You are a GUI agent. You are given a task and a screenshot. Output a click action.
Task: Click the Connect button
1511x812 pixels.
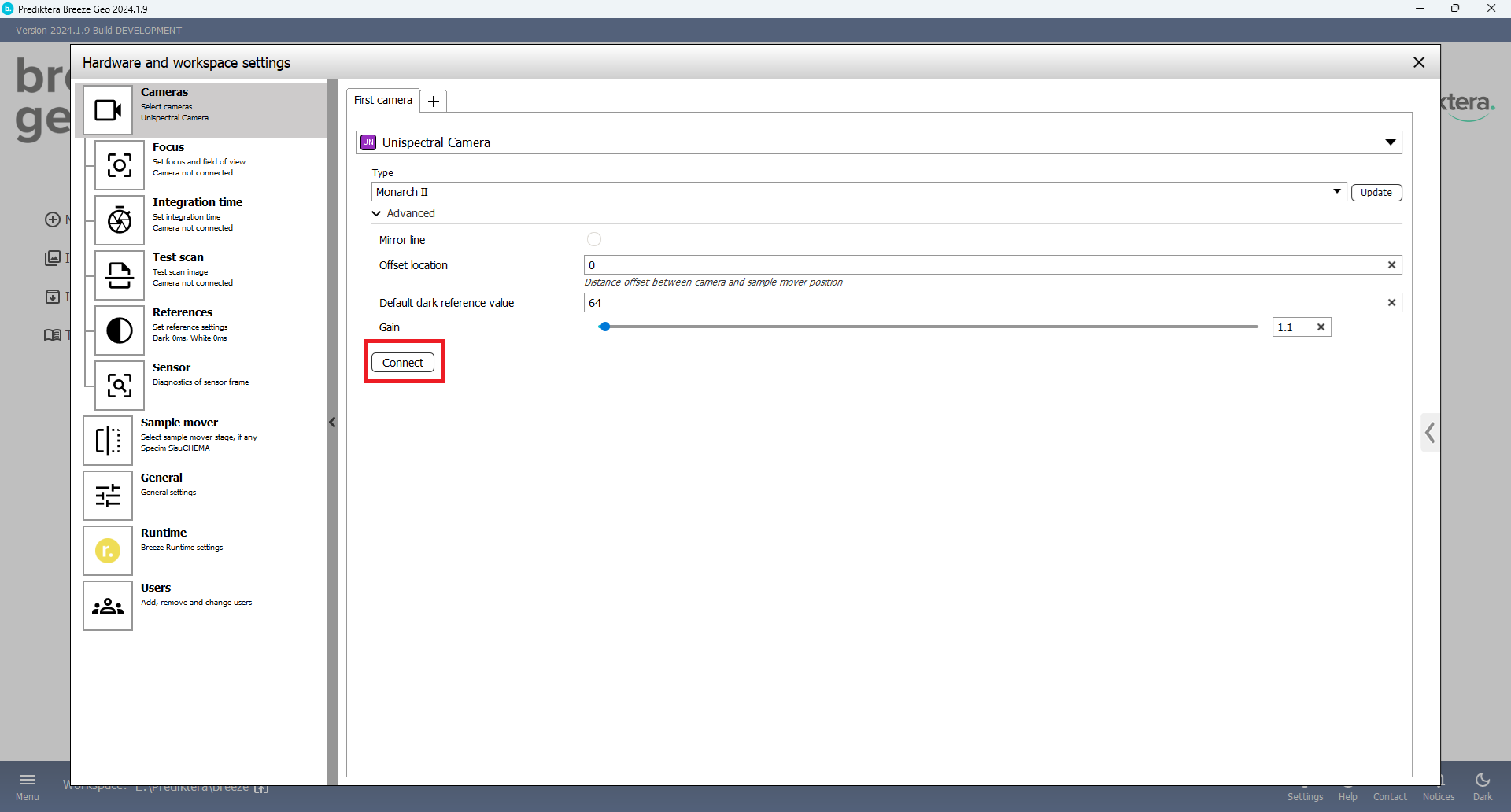click(x=403, y=363)
